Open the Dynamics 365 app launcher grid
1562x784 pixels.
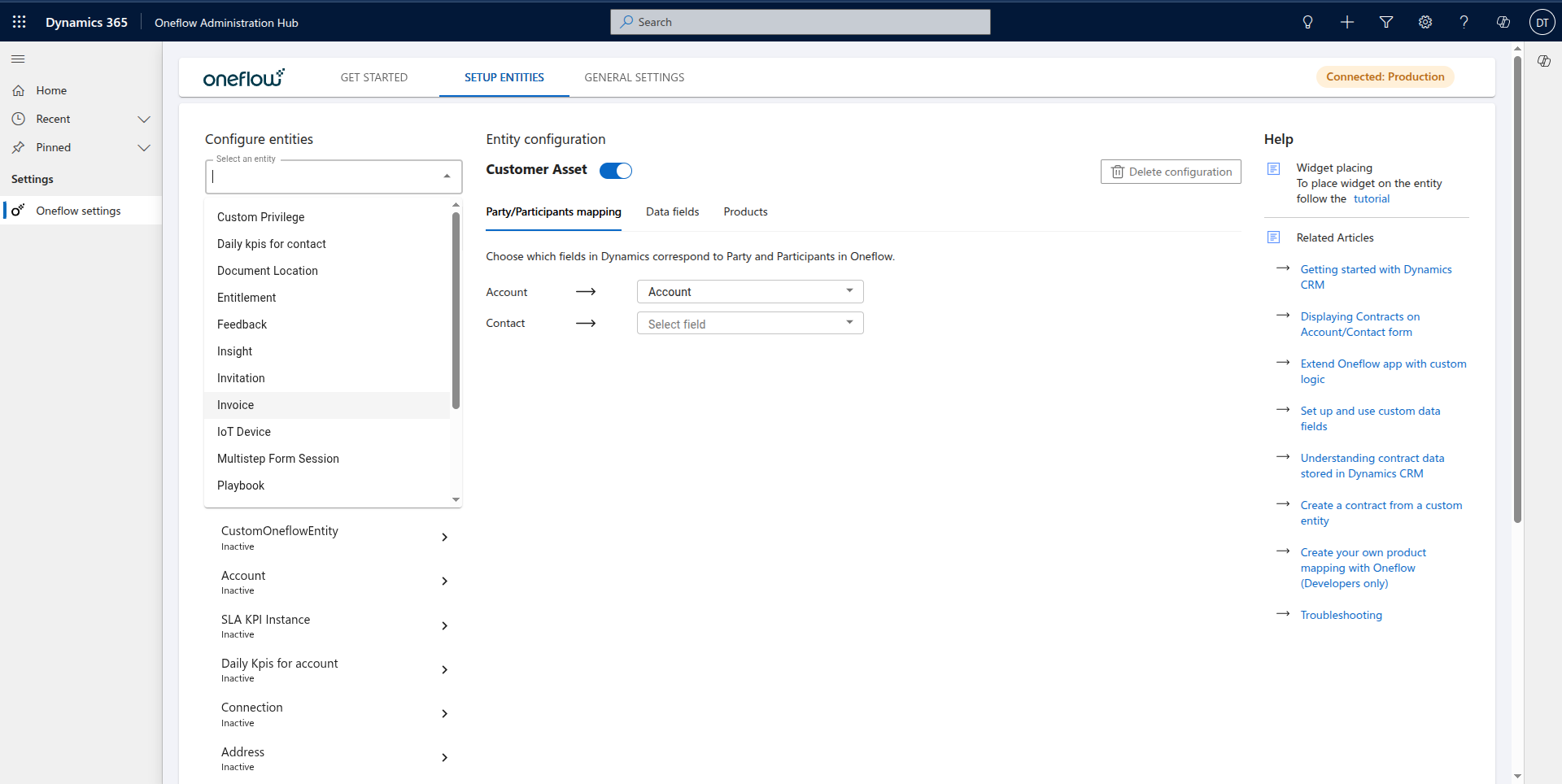[x=20, y=22]
